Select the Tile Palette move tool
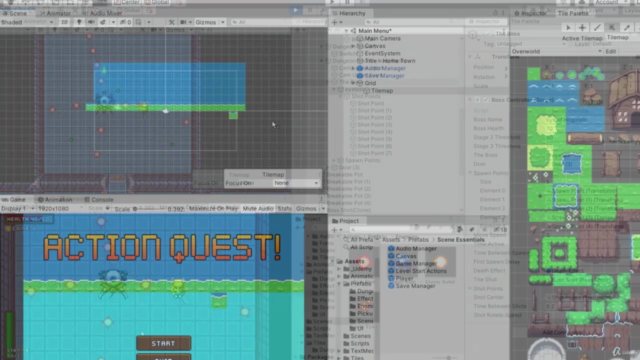Viewport: 640px width, 360px height. (582, 27)
